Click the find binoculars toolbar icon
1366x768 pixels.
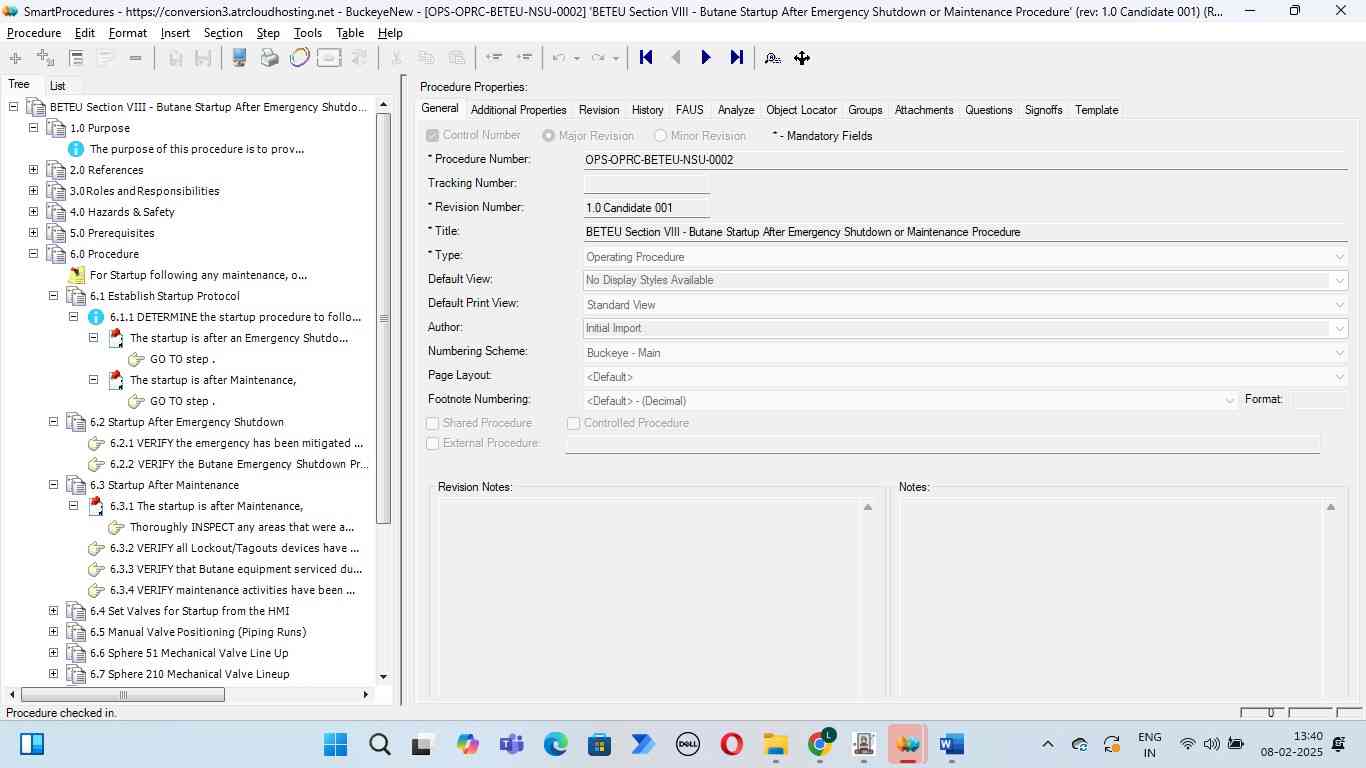(772, 58)
